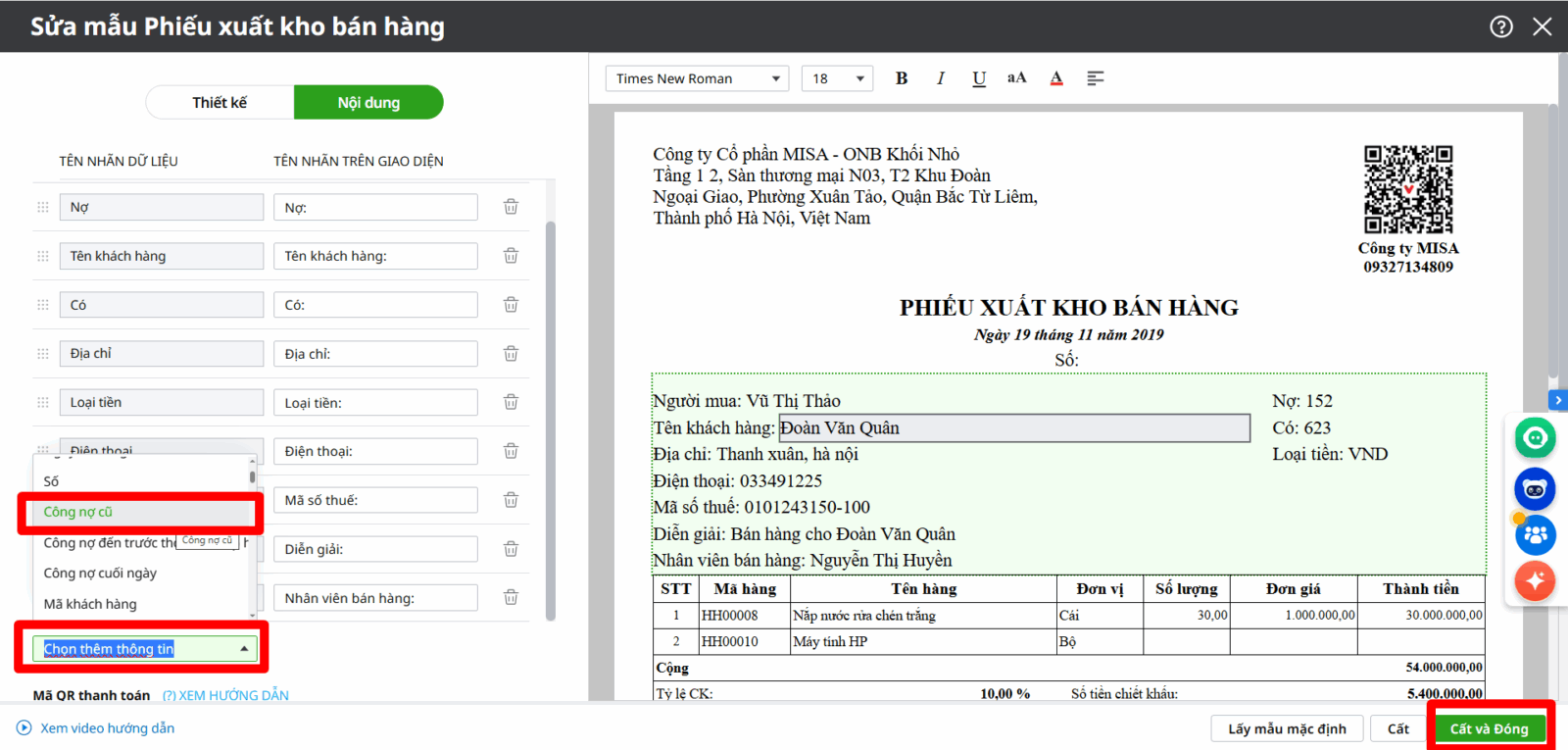Toggle bold formatting in the toolbar
1568x750 pixels.
coord(902,78)
